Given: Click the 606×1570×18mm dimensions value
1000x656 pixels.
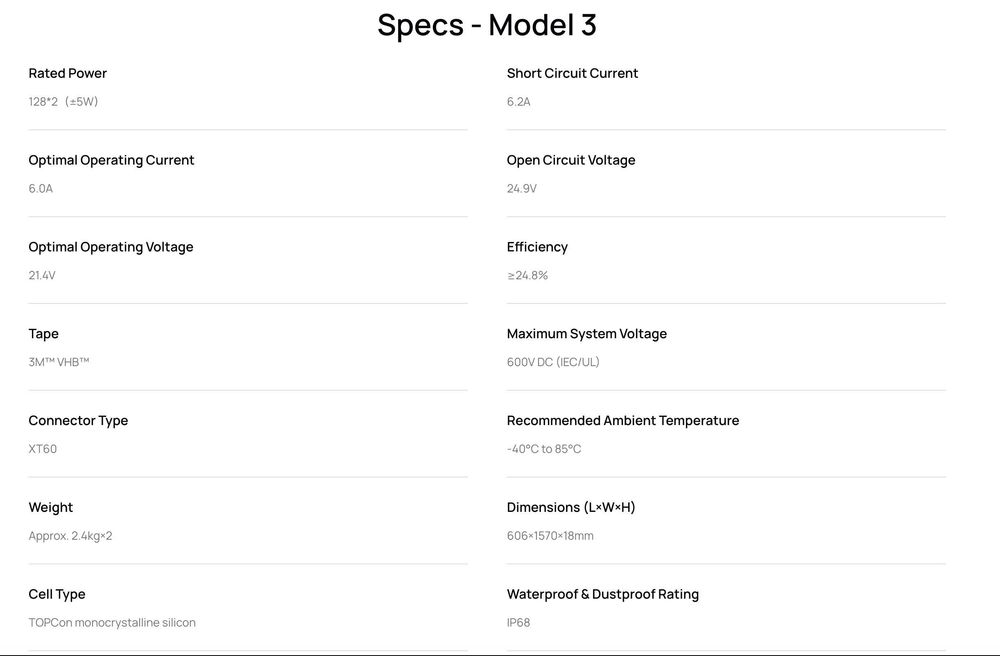Looking at the screenshot, I should (550, 536).
